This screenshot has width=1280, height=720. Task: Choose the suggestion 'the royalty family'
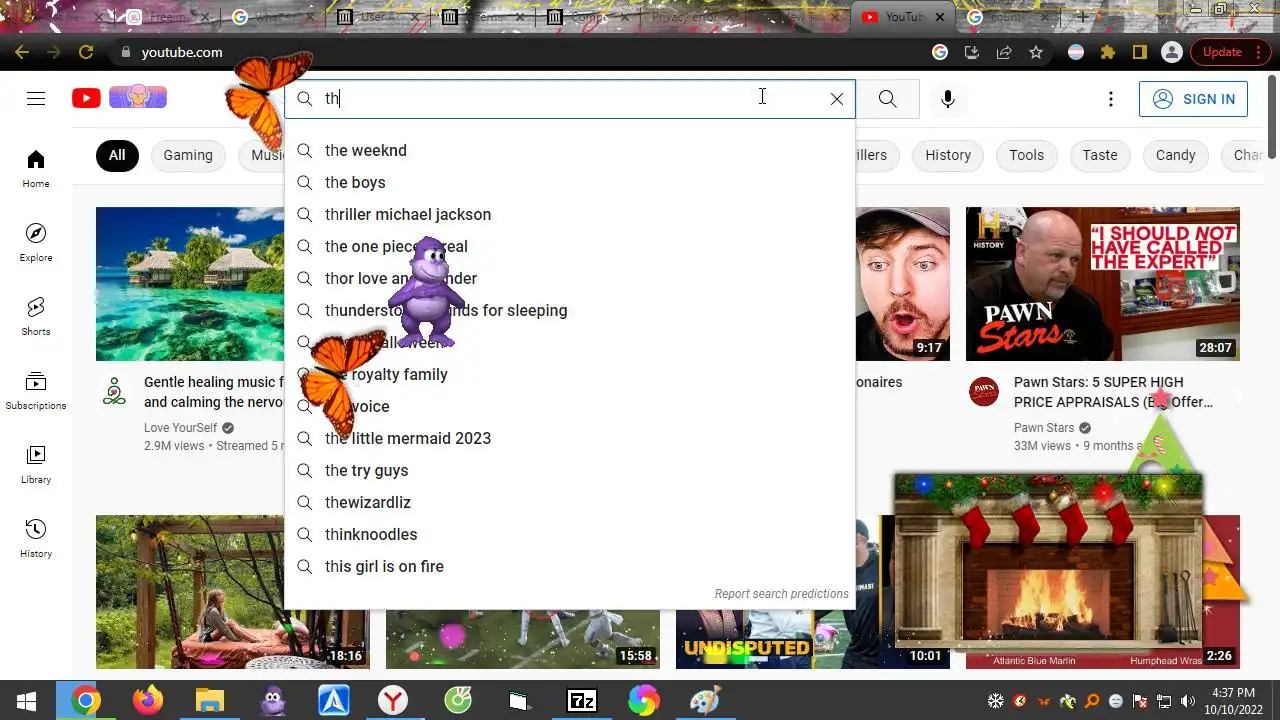click(570, 374)
